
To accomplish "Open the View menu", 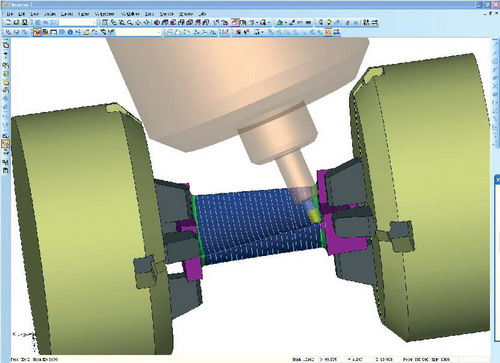I will click(34, 14).
